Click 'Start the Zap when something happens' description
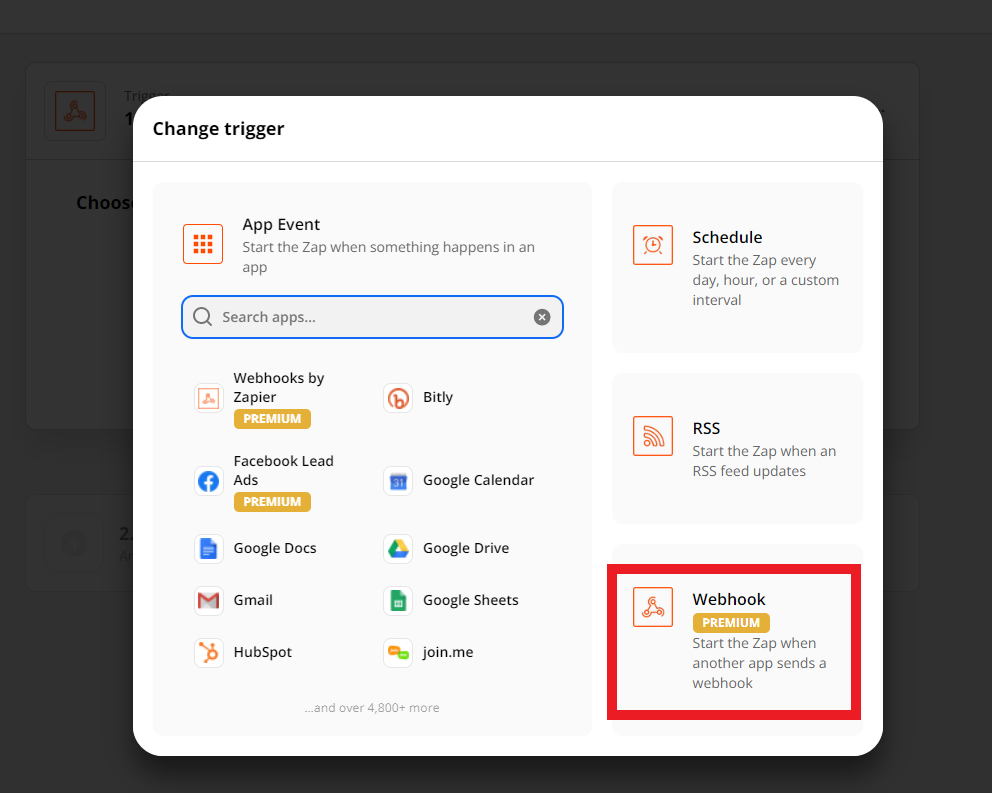This screenshot has height=793, width=992. (388, 256)
